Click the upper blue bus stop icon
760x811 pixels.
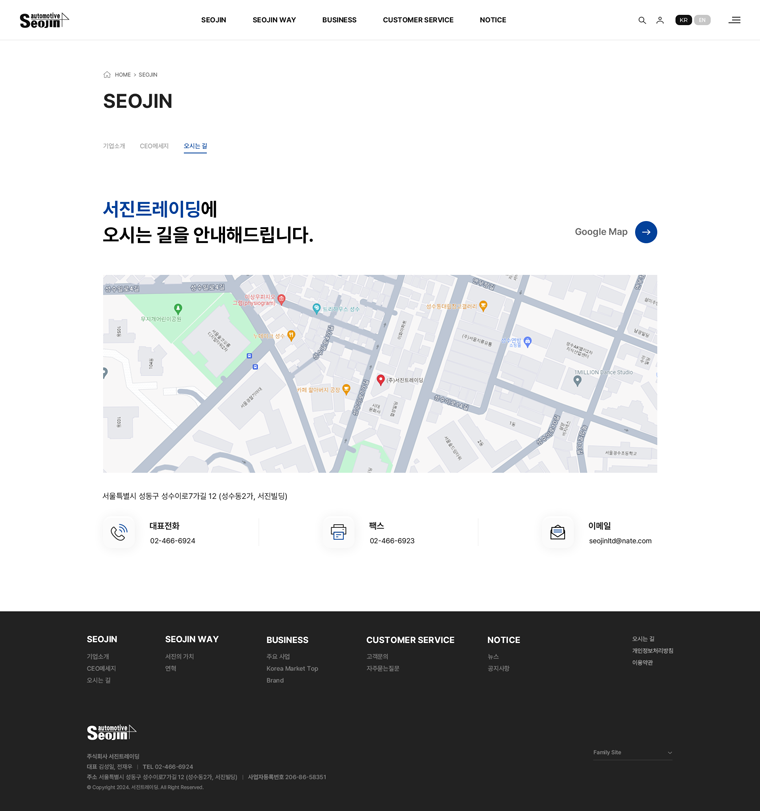pos(249,356)
